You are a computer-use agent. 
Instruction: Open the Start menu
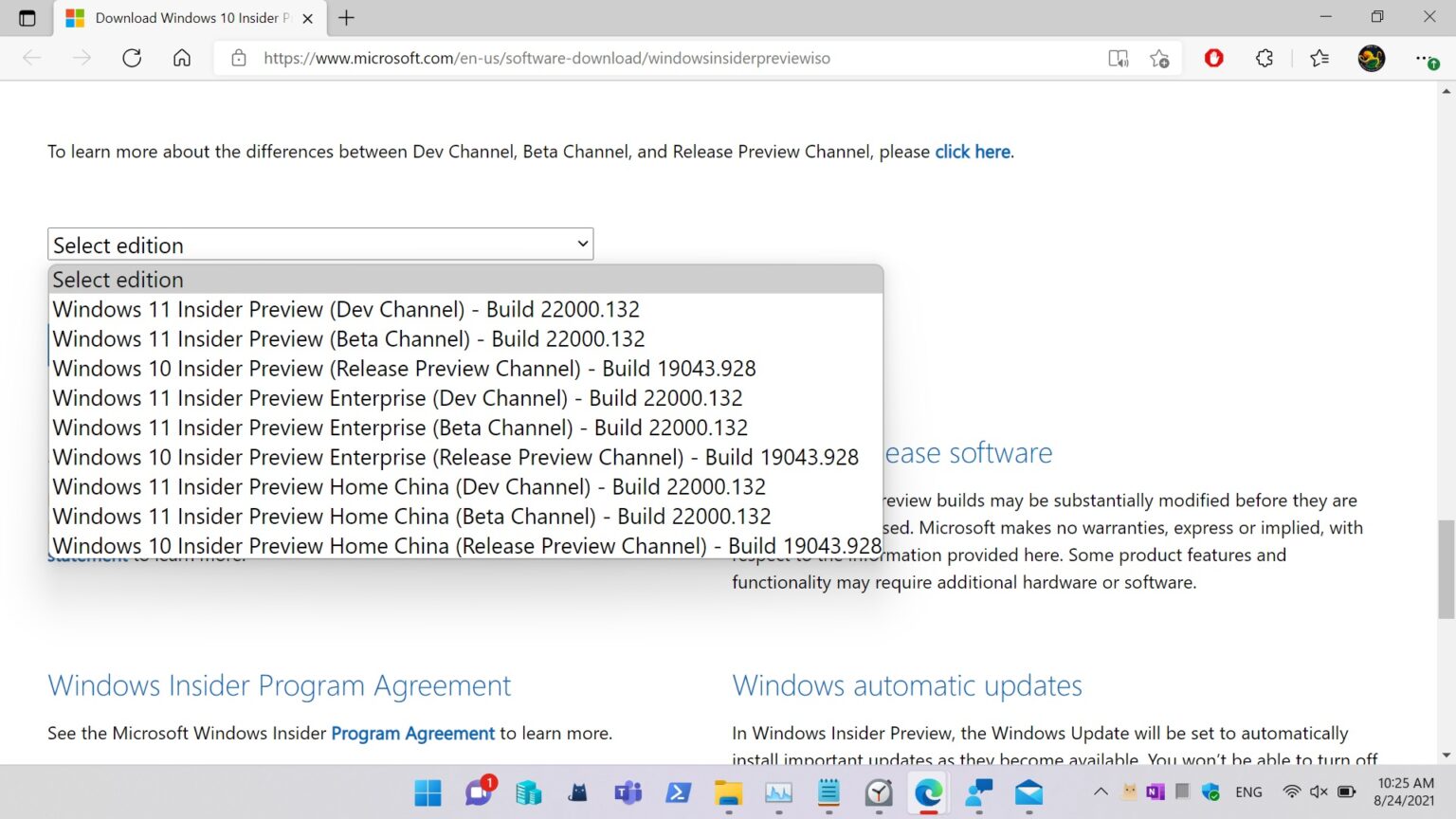(x=428, y=793)
